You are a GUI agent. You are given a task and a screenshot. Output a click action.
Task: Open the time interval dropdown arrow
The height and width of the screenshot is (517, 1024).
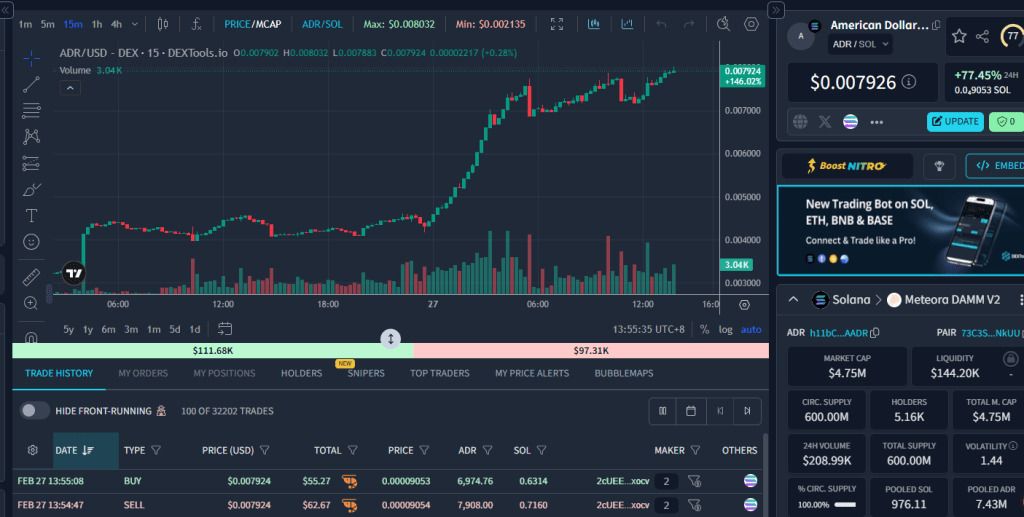[135, 24]
